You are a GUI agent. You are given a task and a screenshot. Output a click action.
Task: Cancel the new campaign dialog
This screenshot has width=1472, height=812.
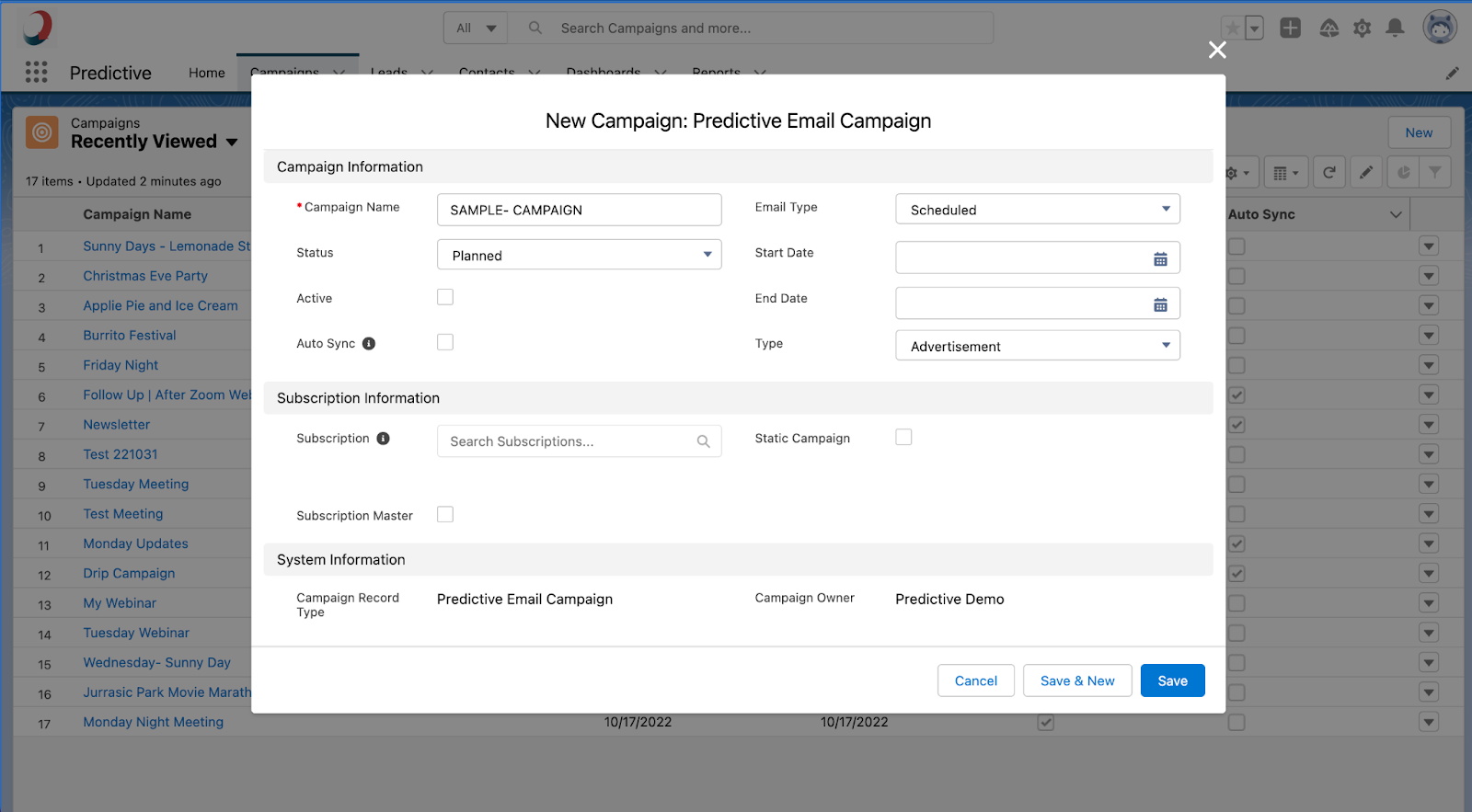975,680
